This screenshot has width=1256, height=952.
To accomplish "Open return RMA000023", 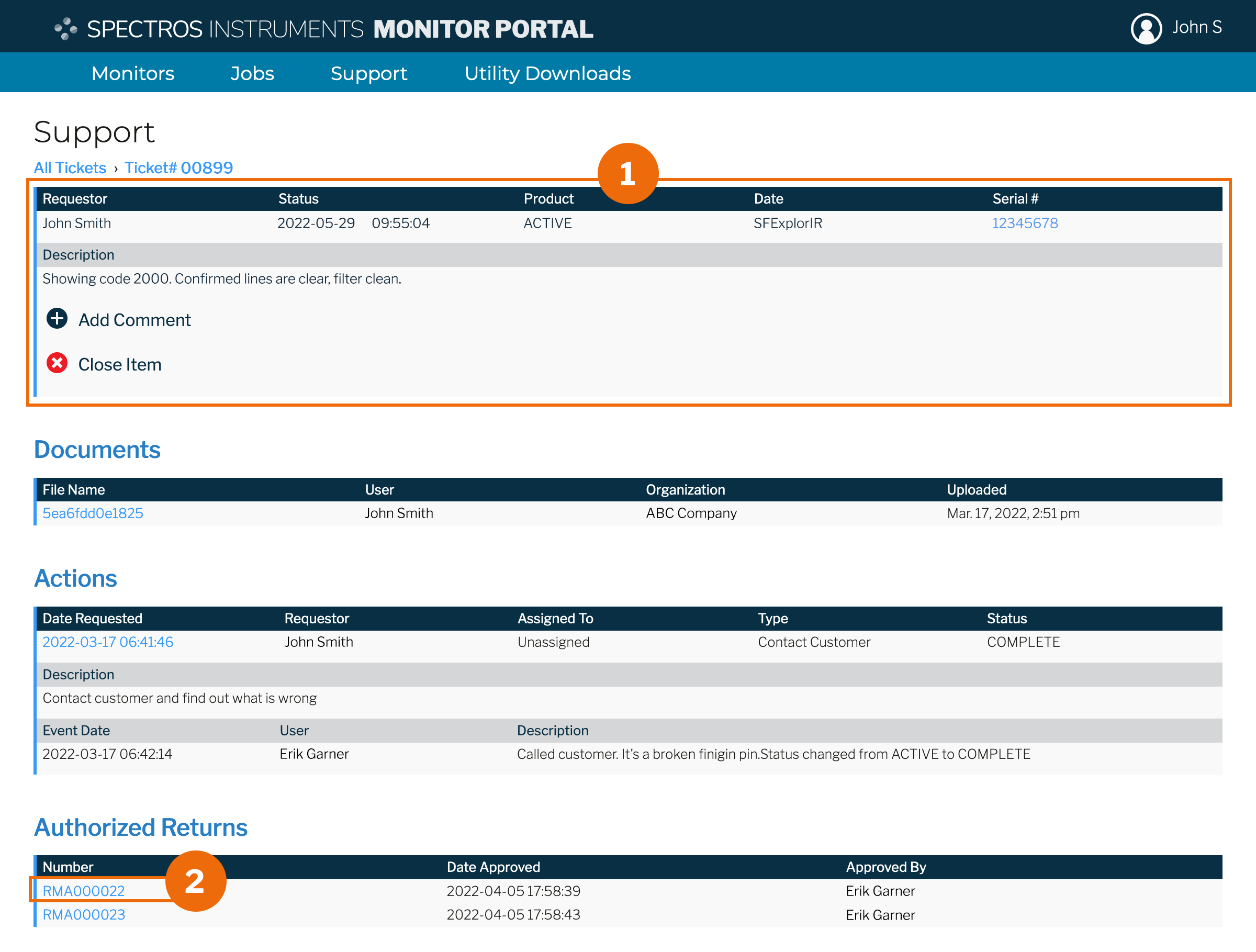I will click(83, 914).
